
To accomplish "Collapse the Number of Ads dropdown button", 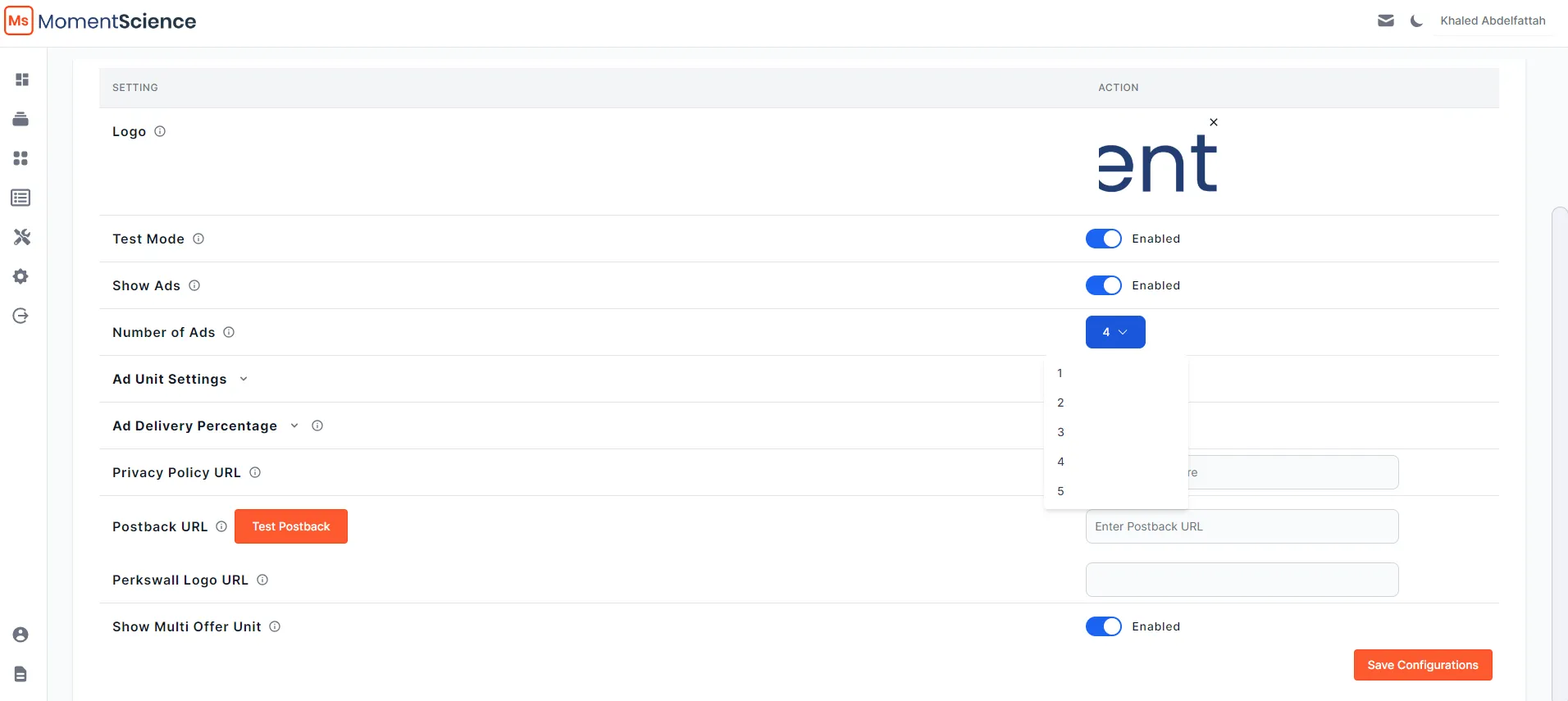I will [x=1115, y=332].
